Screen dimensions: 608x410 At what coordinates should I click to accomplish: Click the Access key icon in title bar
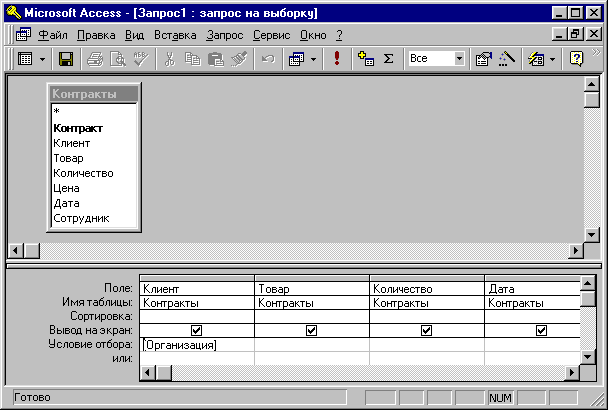point(14,12)
